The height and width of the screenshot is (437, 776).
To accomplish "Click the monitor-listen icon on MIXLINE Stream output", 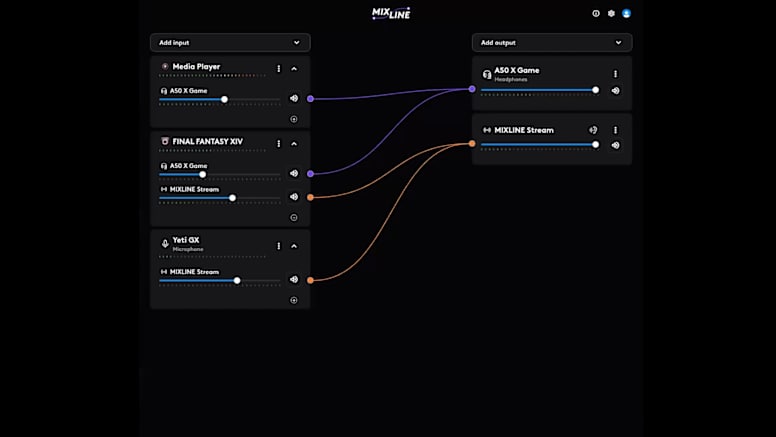I will coord(593,130).
